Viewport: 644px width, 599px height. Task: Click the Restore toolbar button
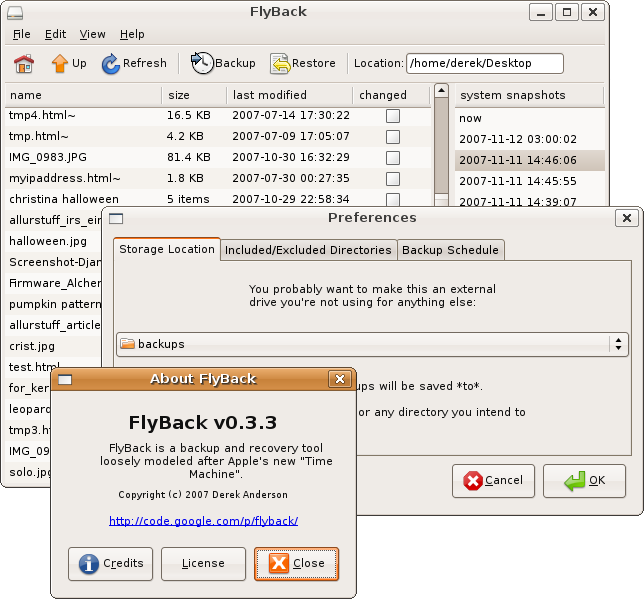click(303, 64)
